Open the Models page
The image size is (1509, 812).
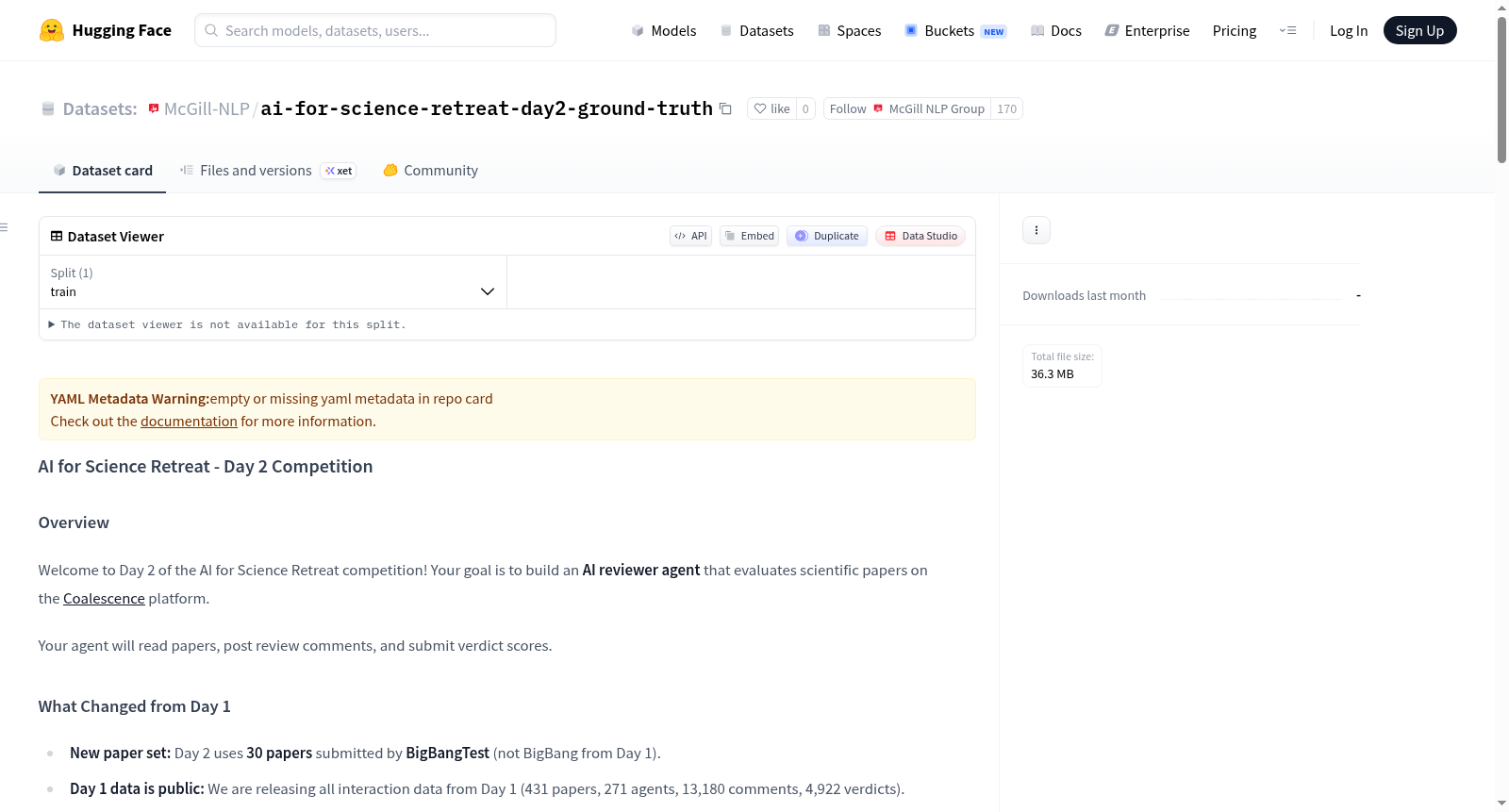664,30
